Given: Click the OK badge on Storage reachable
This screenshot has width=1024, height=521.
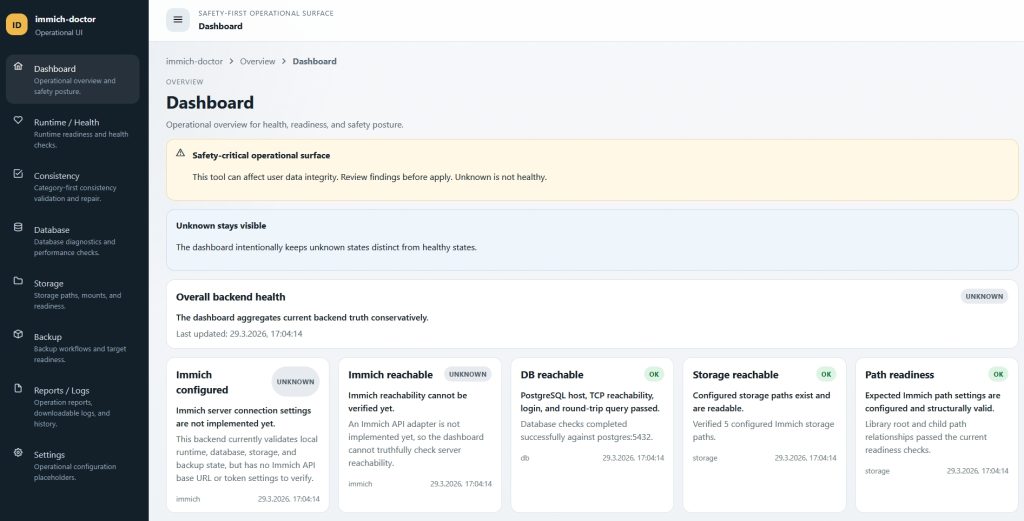Looking at the screenshot, I should click(826, 374).
